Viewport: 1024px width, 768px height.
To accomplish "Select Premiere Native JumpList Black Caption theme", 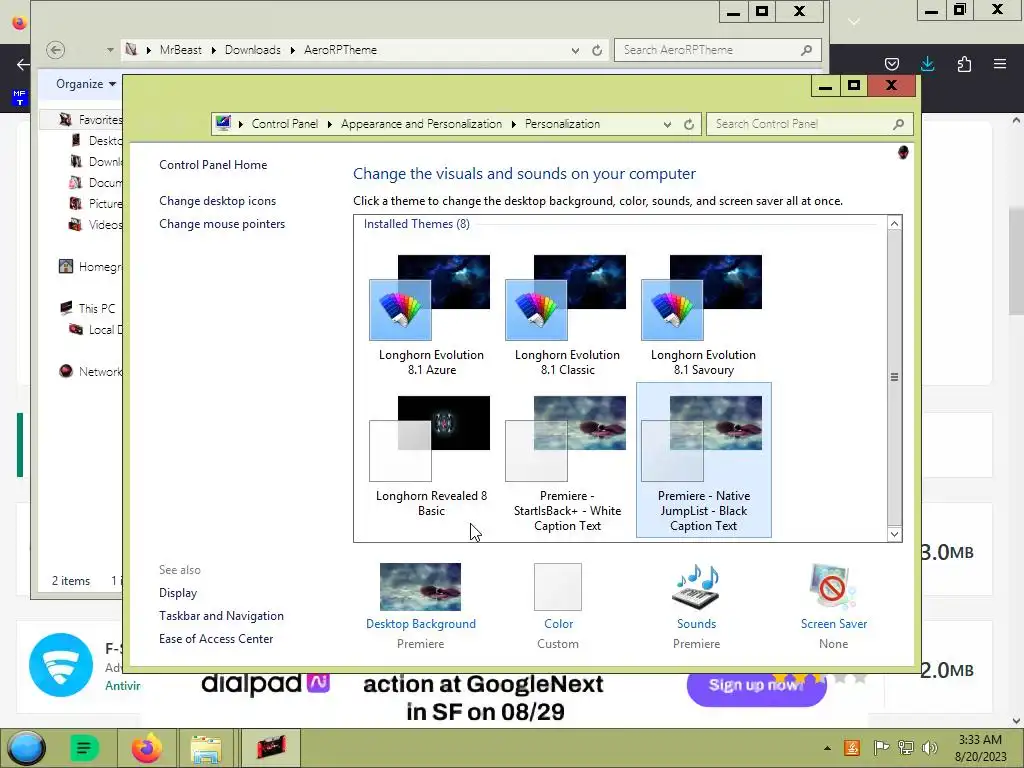I will pyautogui.click(x=703, y=460).
